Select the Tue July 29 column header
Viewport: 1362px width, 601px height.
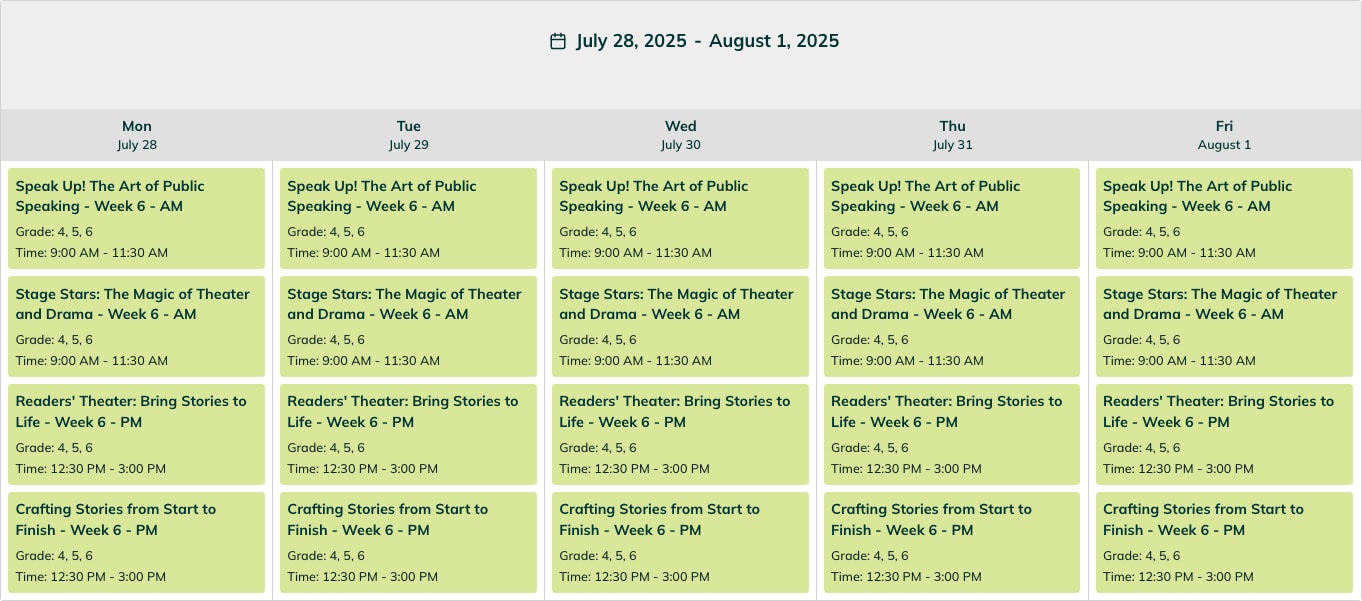(409, 135)
